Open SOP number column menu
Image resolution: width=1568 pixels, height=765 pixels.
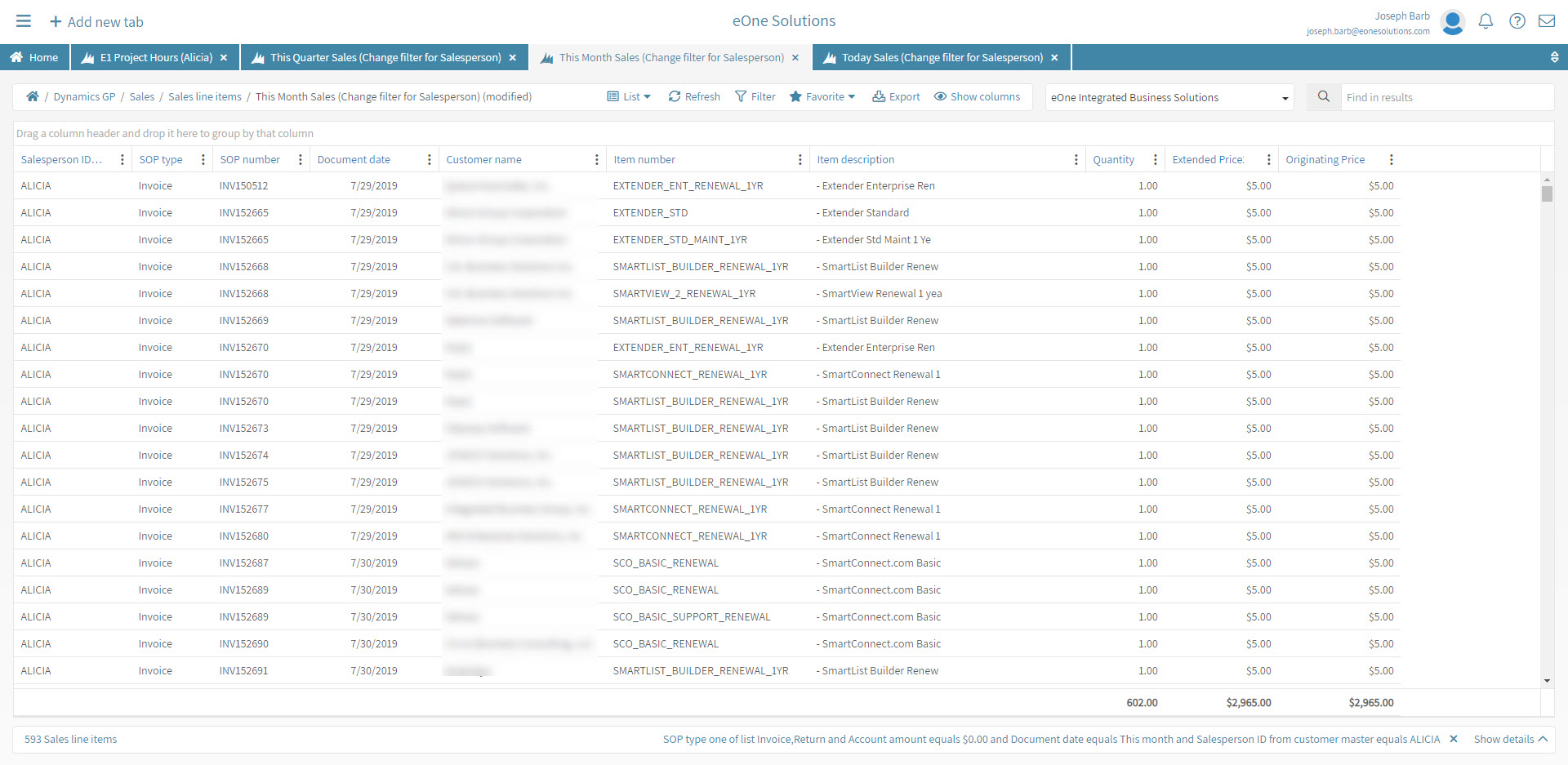point(301,160)
